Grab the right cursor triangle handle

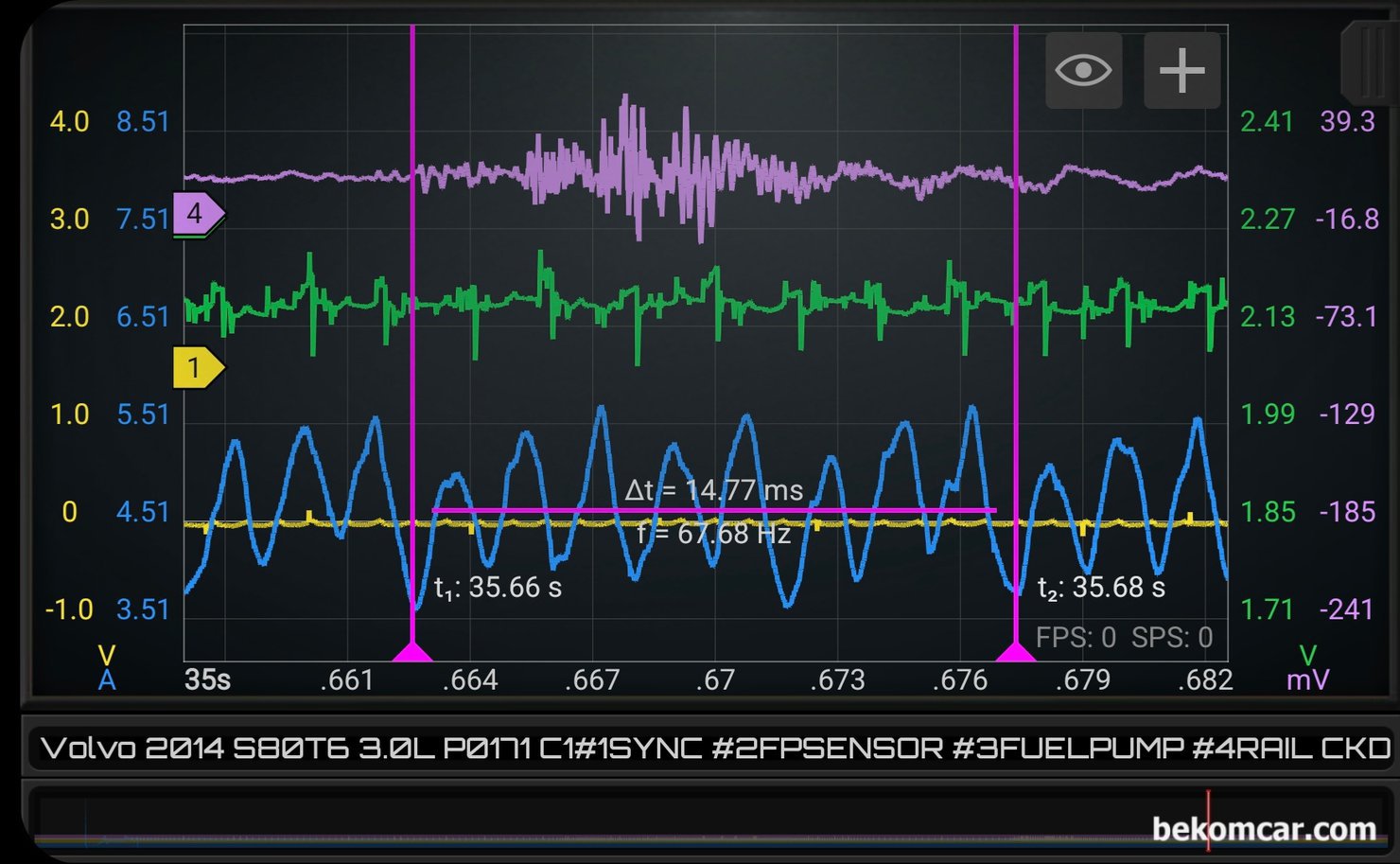[1016, 651]
